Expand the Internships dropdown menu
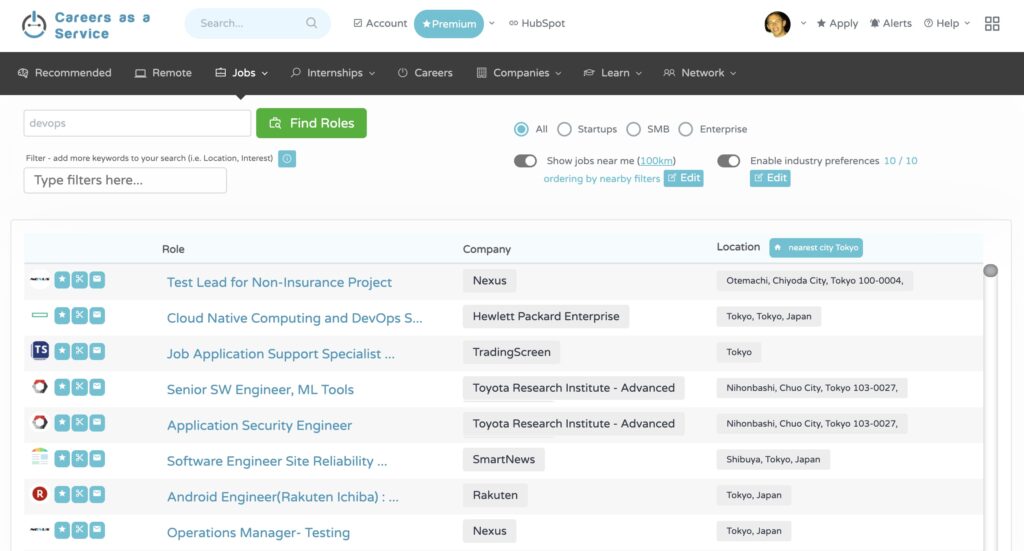The width and height of the screenshot is (1024, 551). 333,73
